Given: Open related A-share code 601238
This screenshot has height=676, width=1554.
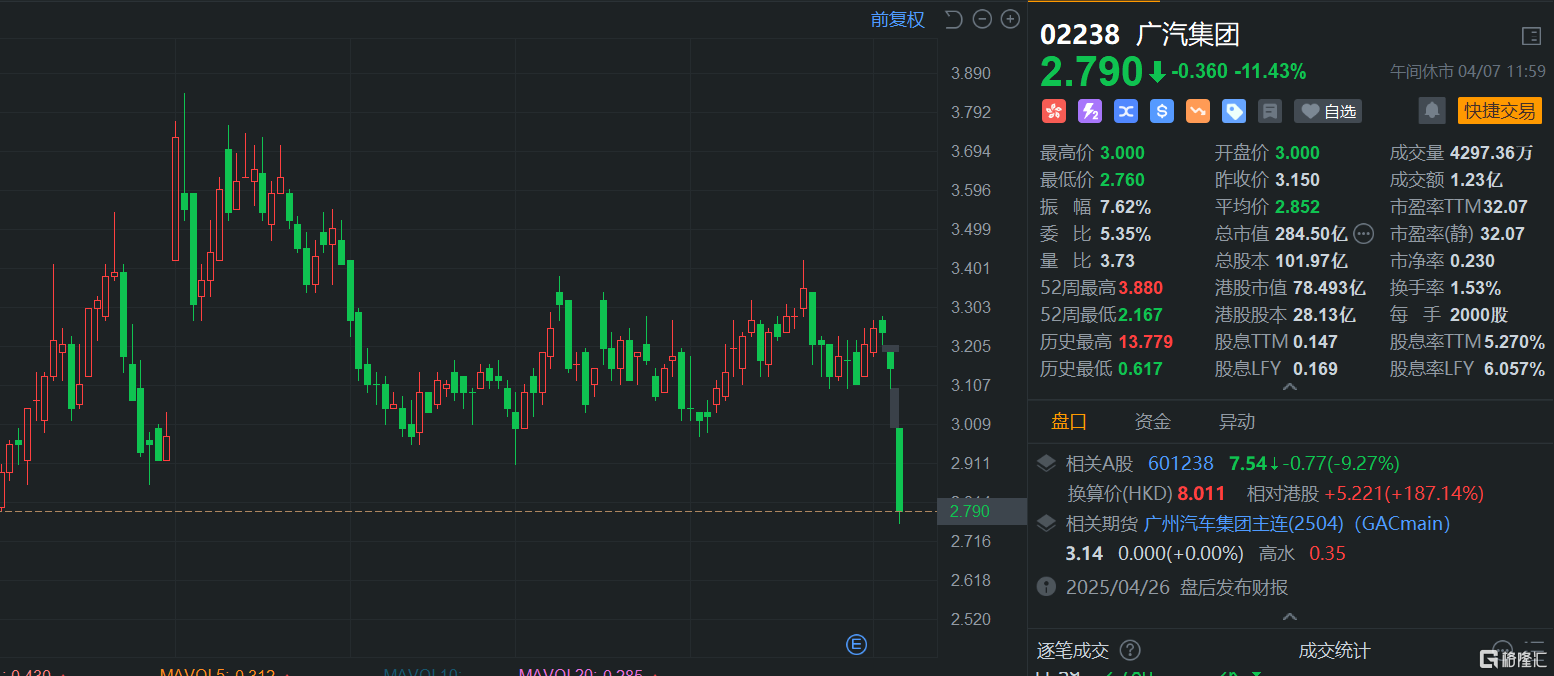Looking at the screenshot, I should click(x=1180, y=463).
